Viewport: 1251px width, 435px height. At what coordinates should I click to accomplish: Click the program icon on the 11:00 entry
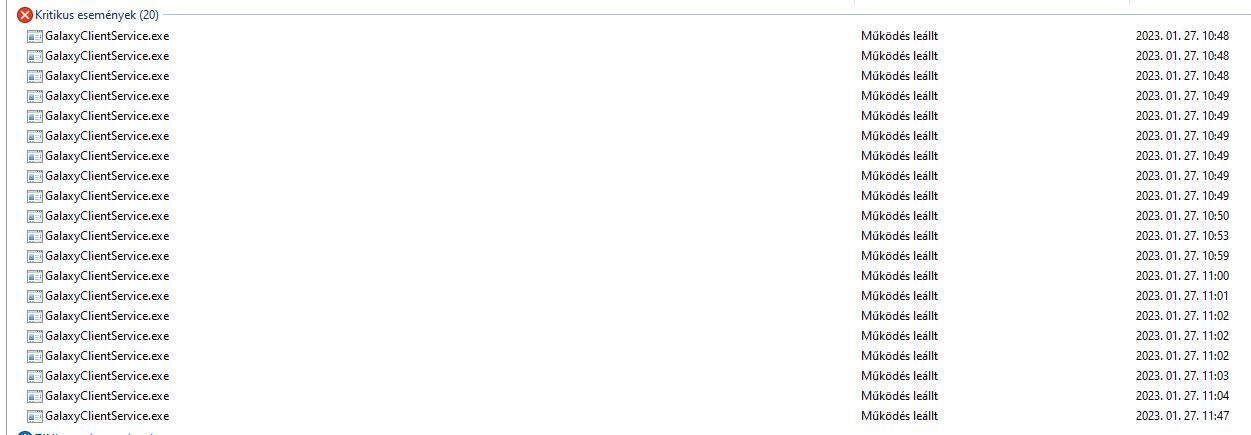point(35,276)
